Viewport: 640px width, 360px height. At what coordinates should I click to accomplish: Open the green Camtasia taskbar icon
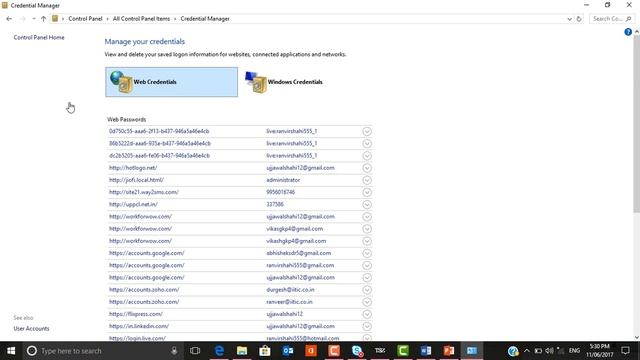[x=403, y=351]
